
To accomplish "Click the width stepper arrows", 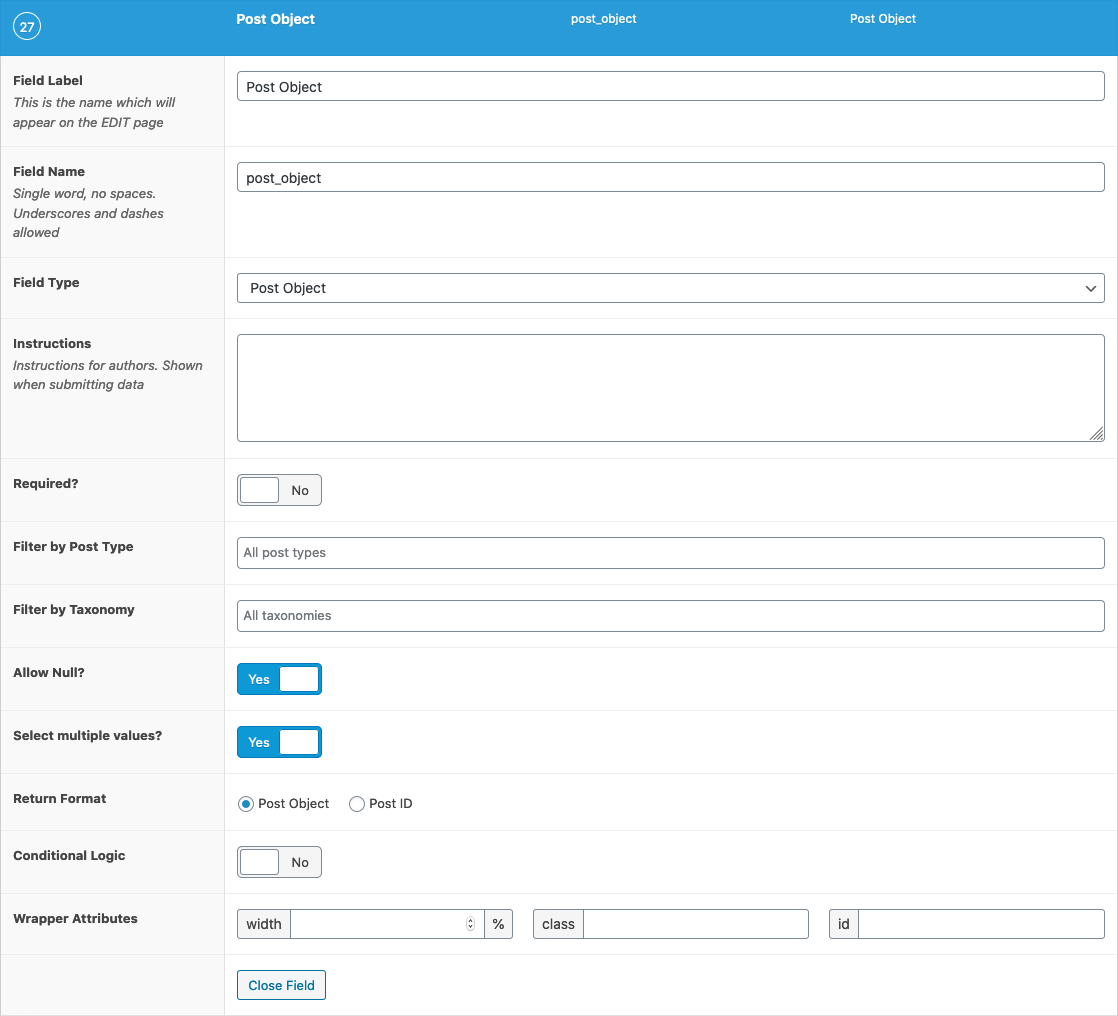I will tap(471, 924).
